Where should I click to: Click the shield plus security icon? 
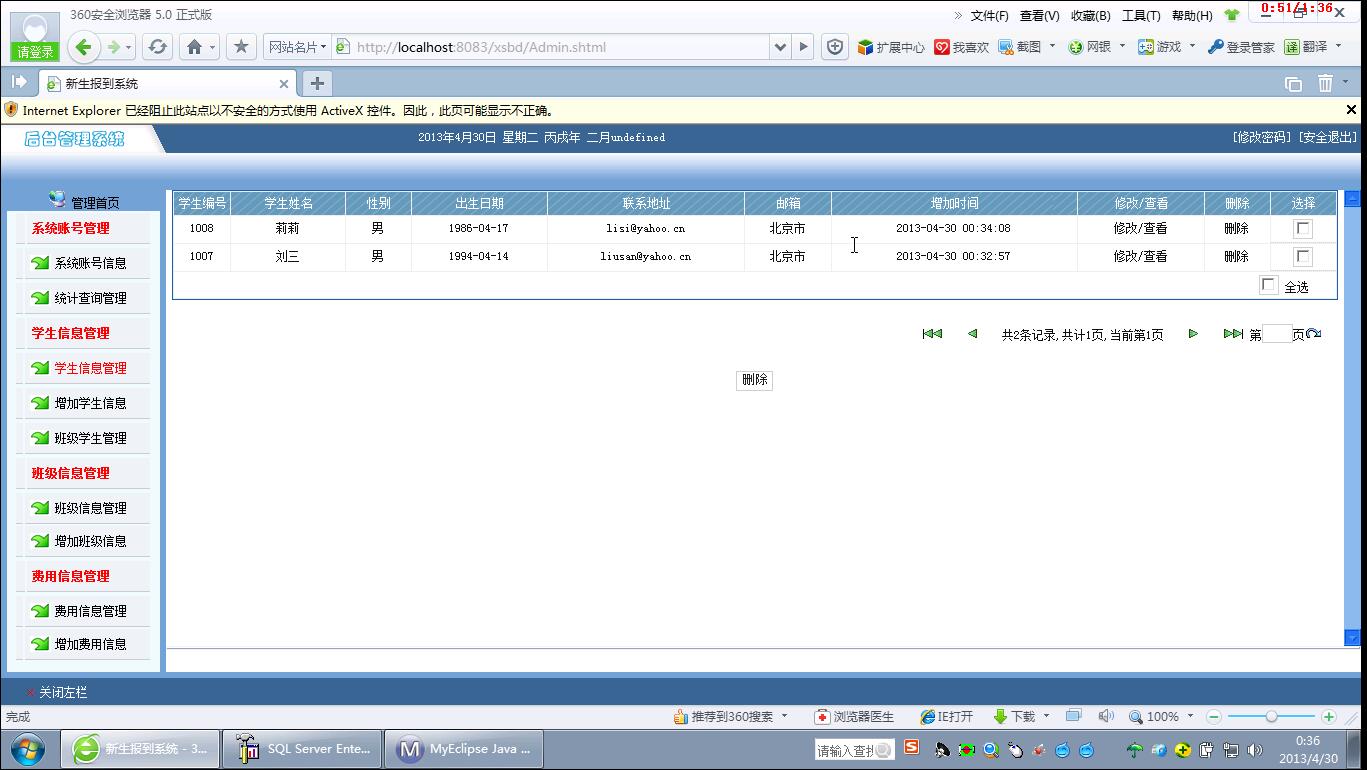(835, 47)
